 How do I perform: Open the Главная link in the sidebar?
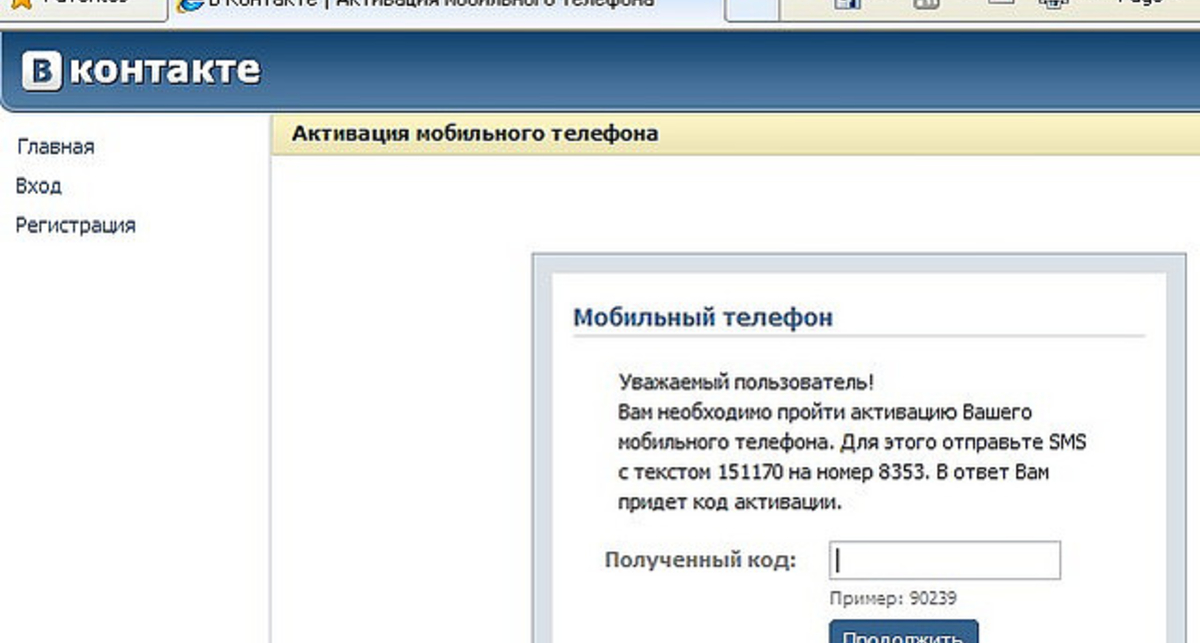[55, 146]
